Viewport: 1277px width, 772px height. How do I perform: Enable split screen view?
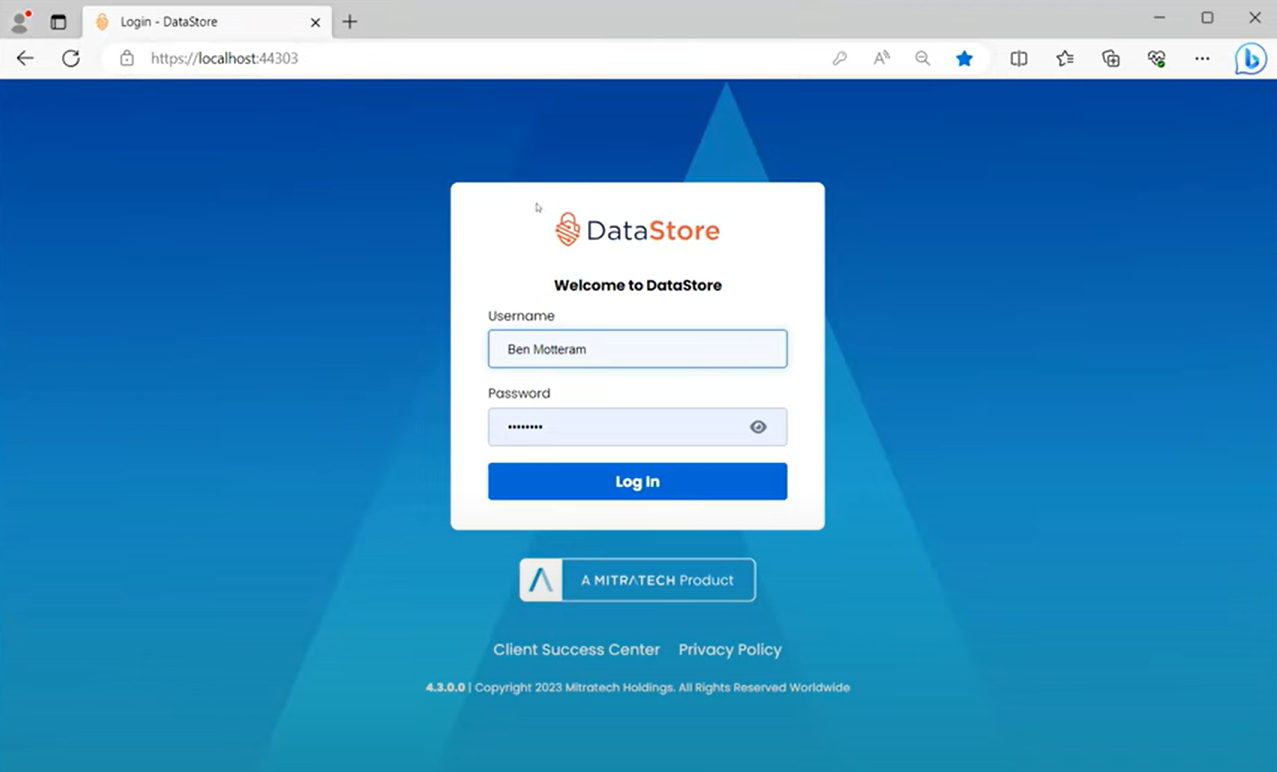tap(1018, 58)
